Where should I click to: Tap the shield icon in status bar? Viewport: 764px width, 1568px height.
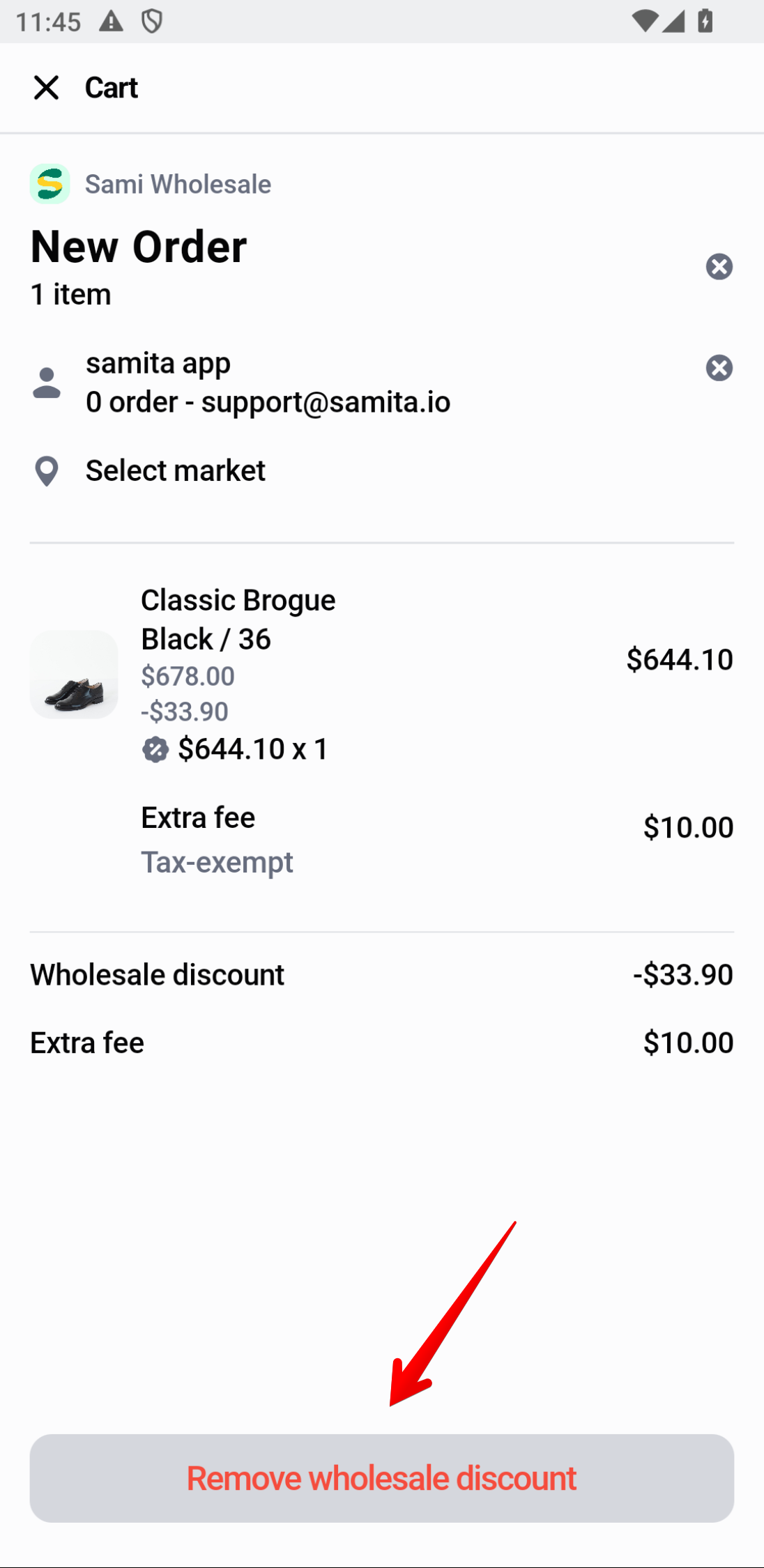tap(152, 22)
